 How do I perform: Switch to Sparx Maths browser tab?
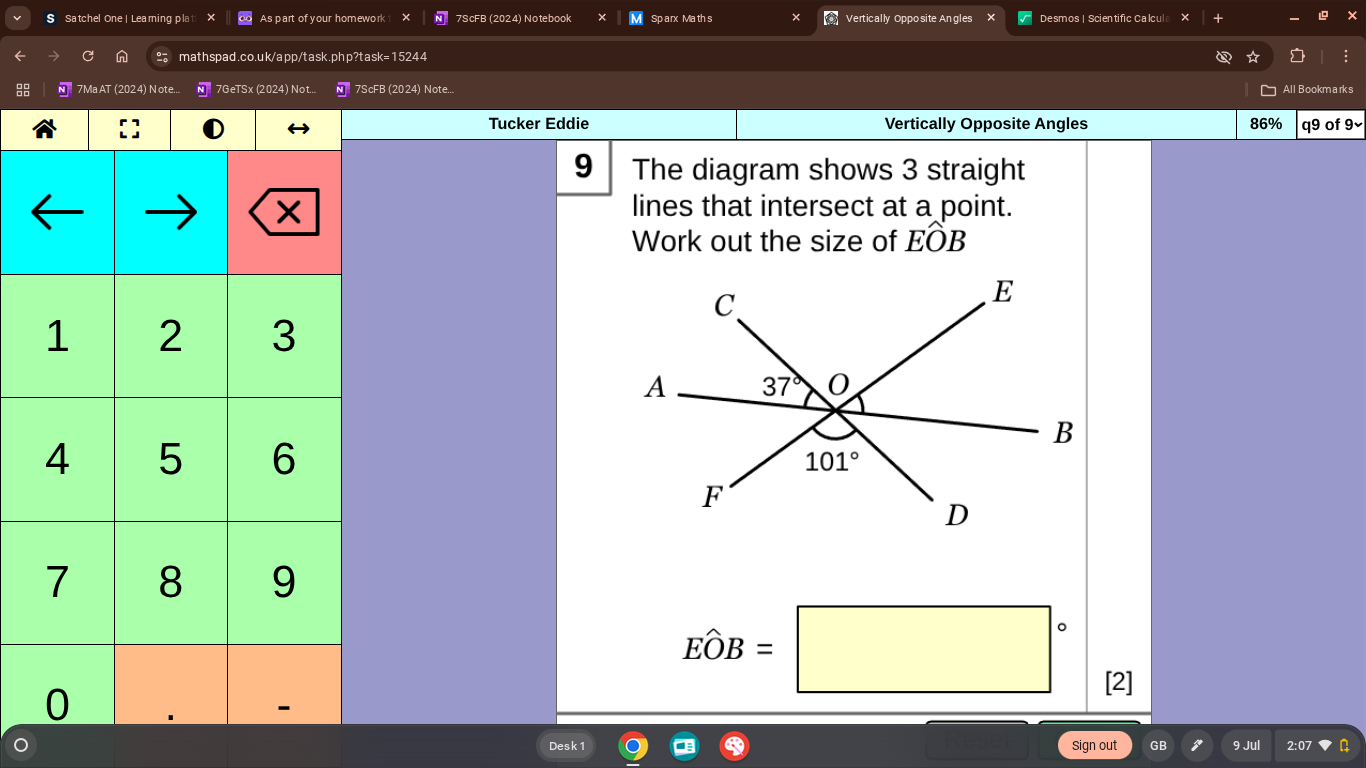(x=714, y=18)
